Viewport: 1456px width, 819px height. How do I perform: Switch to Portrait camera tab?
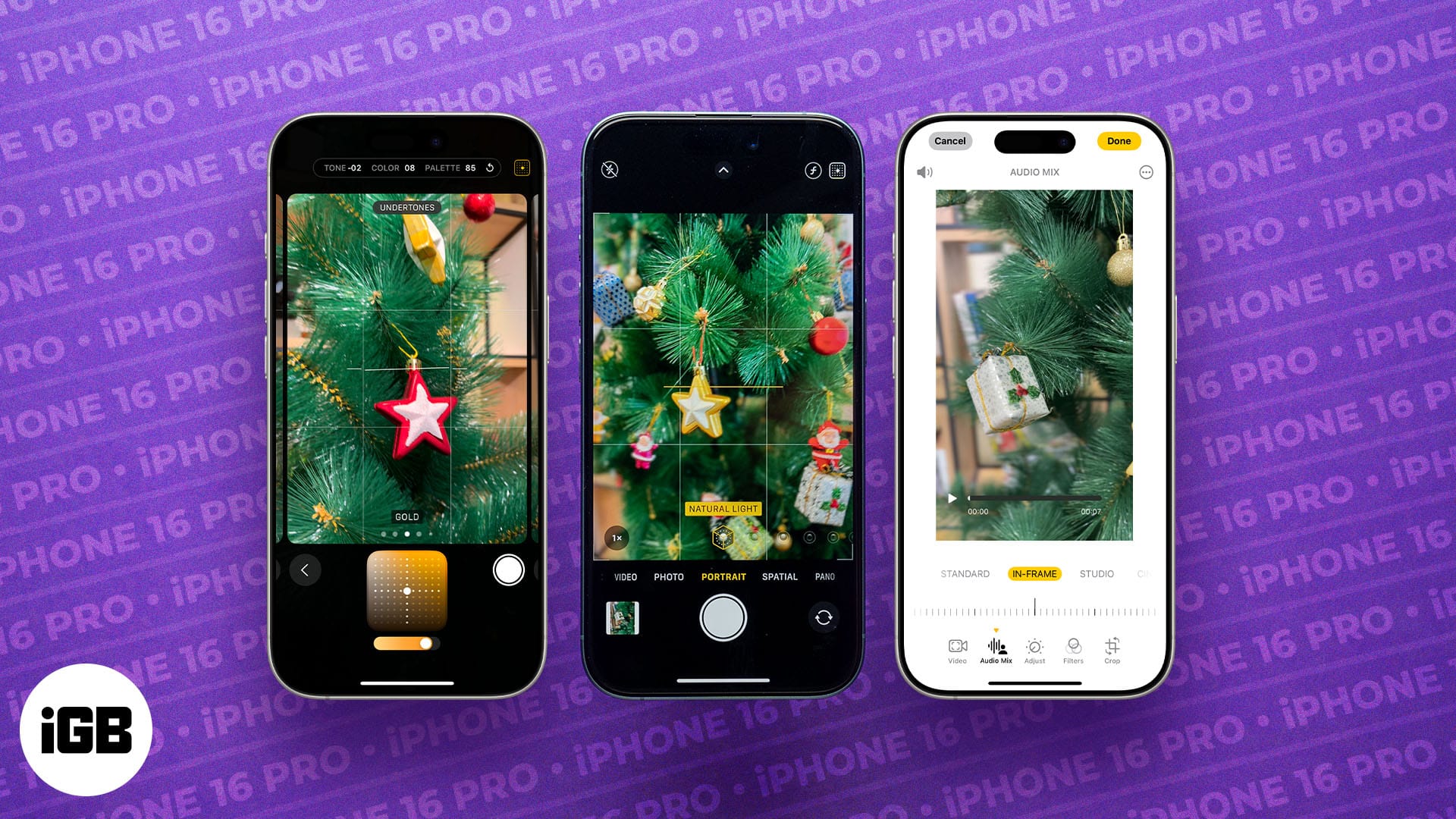[722, 577]
